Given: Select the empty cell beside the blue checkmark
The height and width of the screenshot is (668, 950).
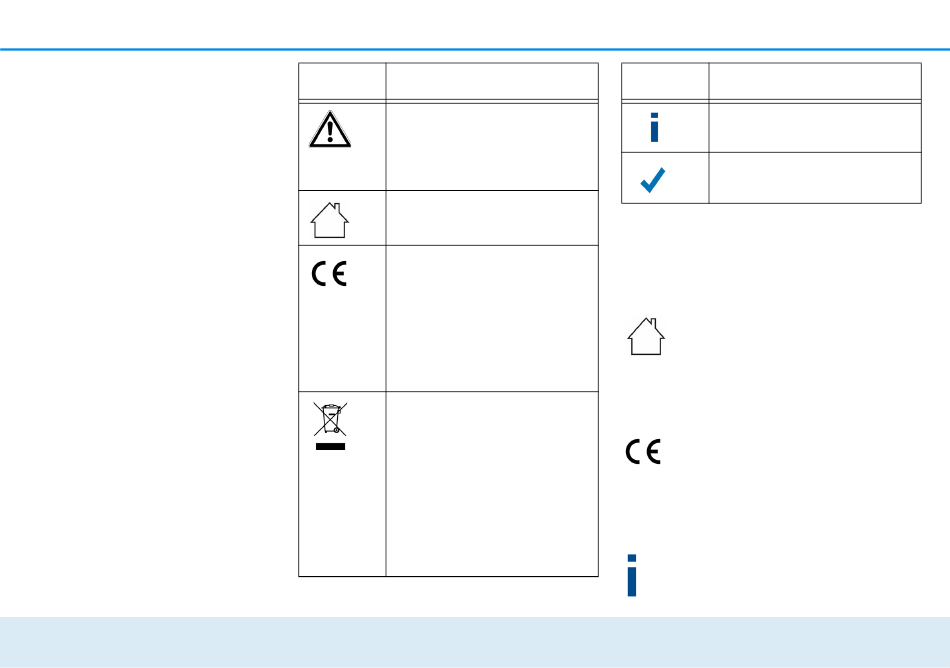Looking at the screenshot, I should click(815, 178).
